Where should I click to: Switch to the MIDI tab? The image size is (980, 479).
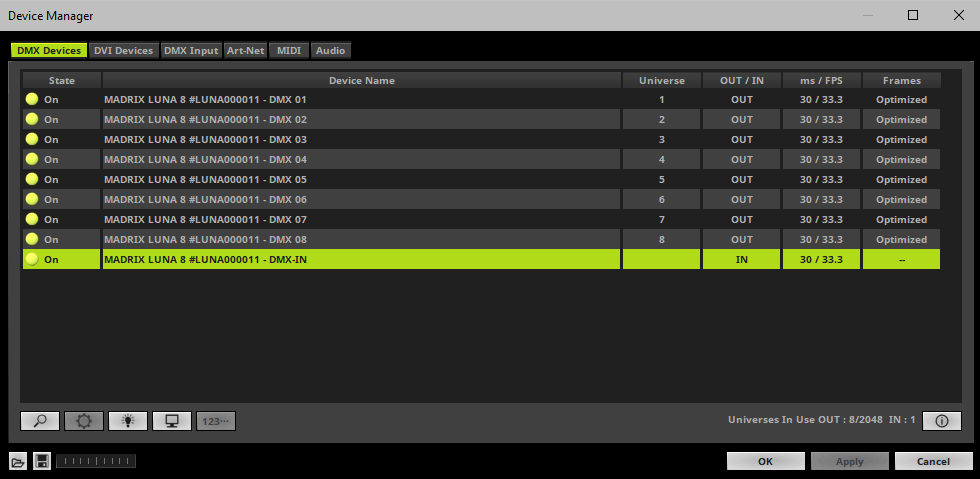point(289,51)
